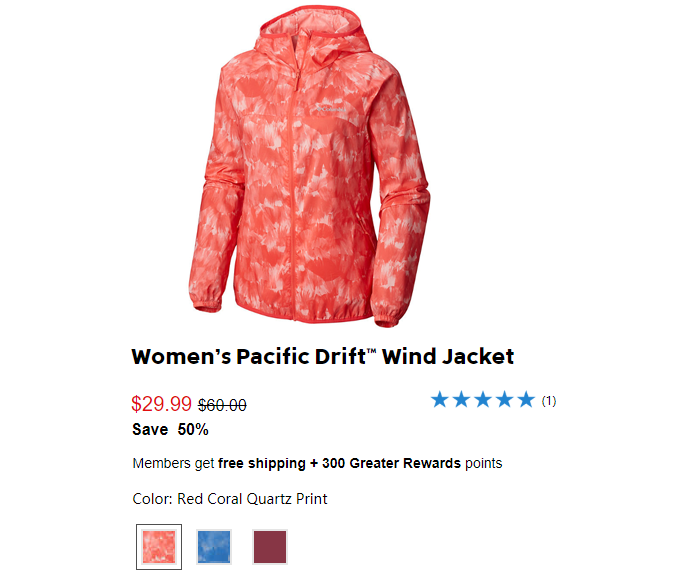693x573 pixels.
Task: Click the second blue rating star
Action: (x=461, y=399)
